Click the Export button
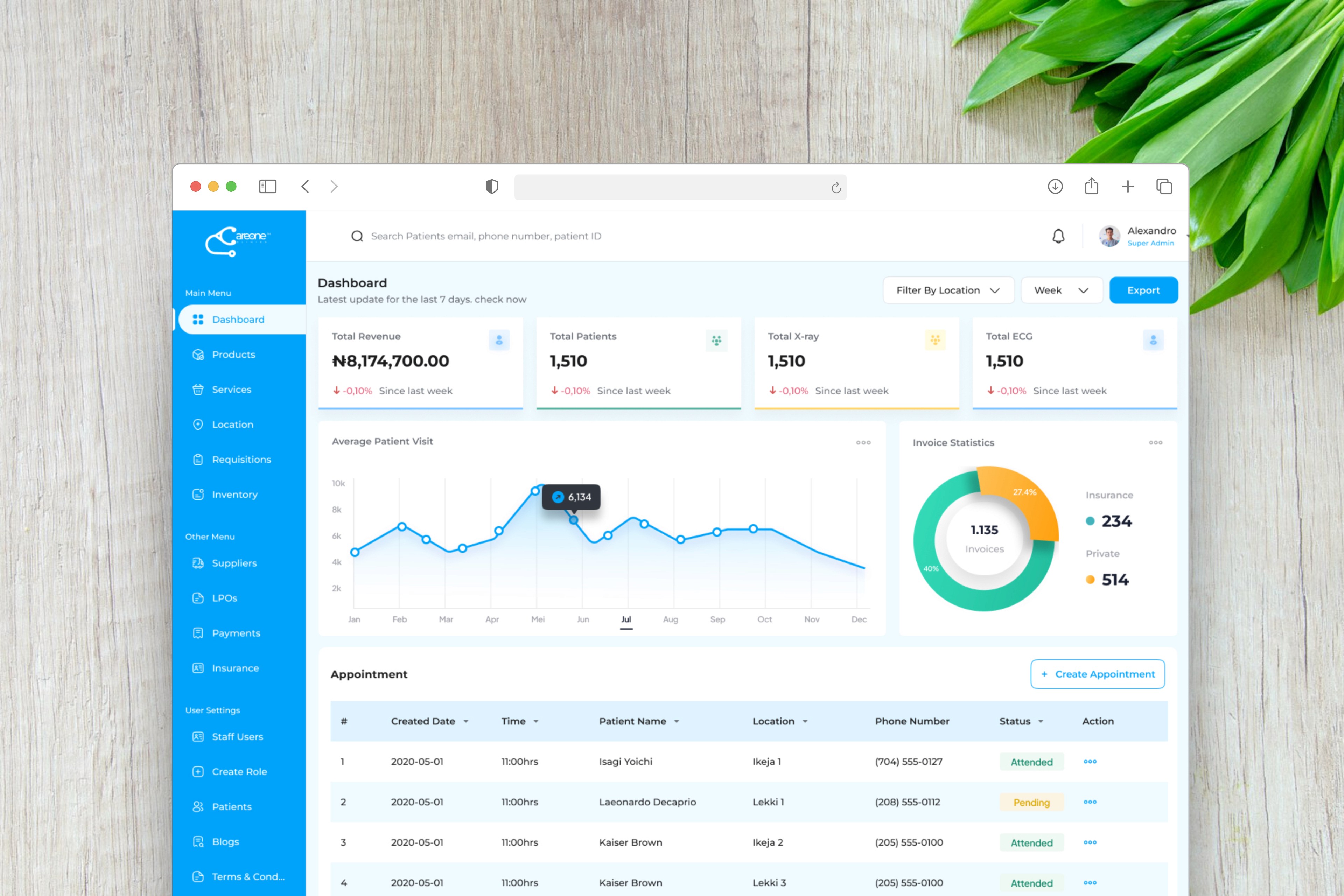 click(x=1143, y=290)
